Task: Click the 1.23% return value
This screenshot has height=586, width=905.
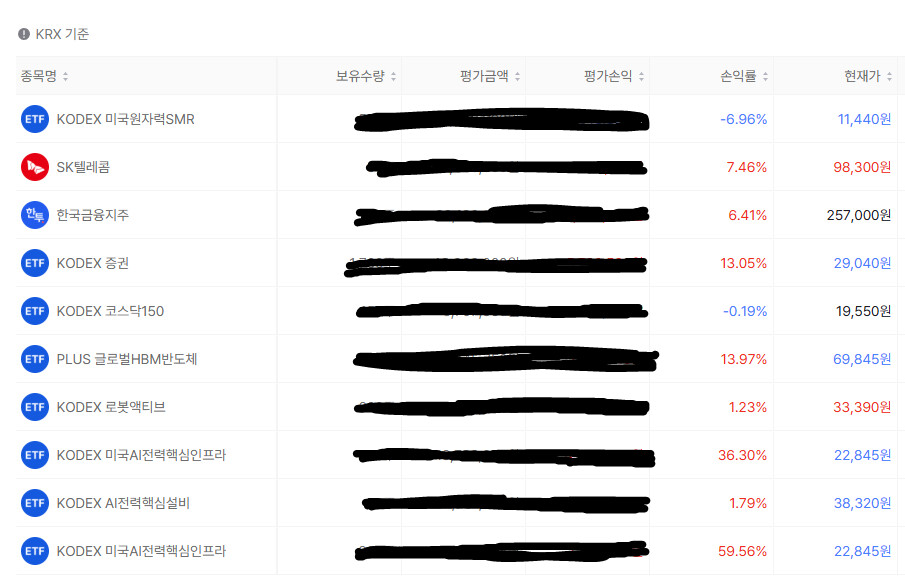Action: click(x=747, y=407)
